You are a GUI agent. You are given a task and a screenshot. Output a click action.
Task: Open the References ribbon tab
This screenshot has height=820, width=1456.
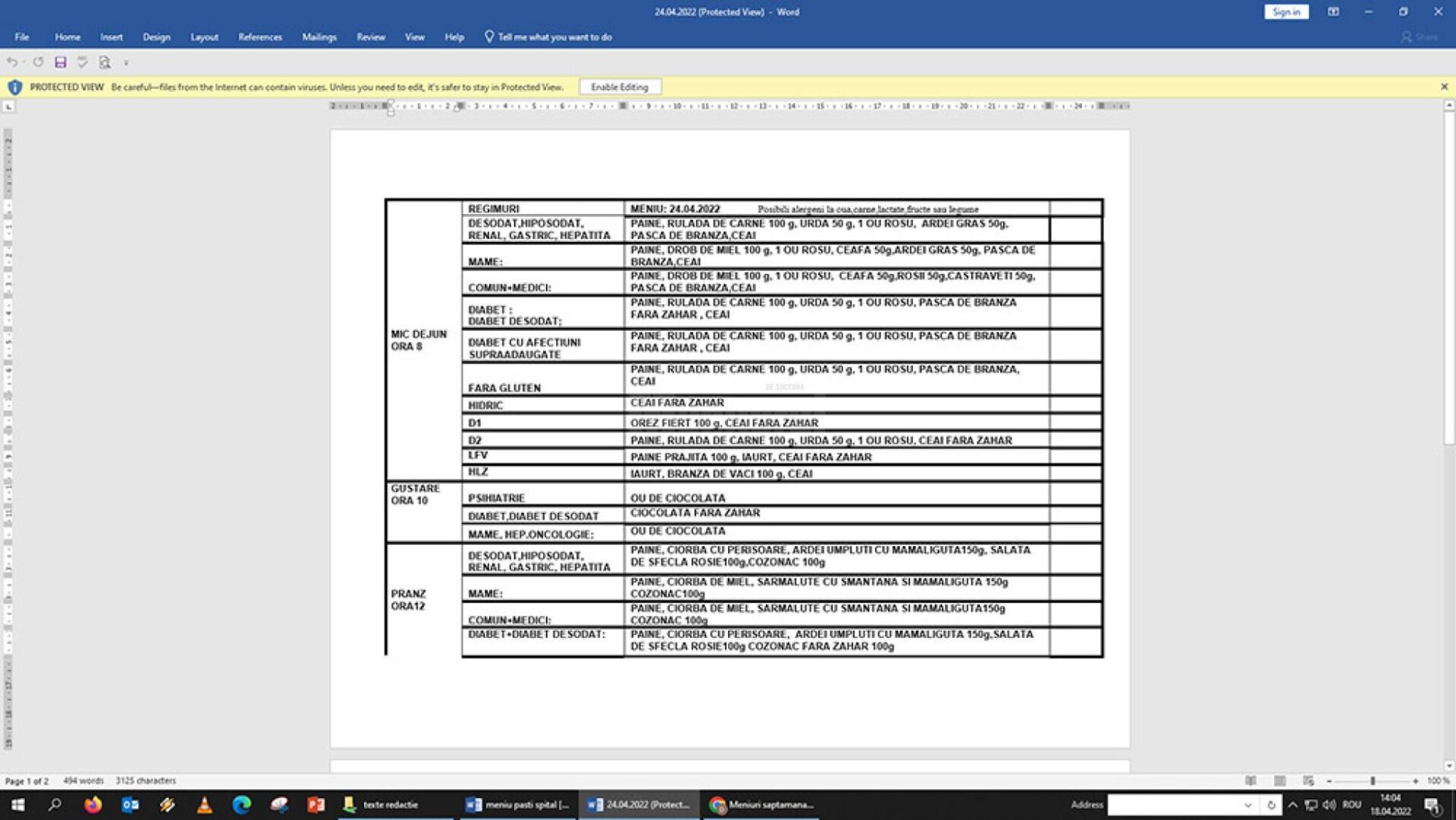point(260,36)
